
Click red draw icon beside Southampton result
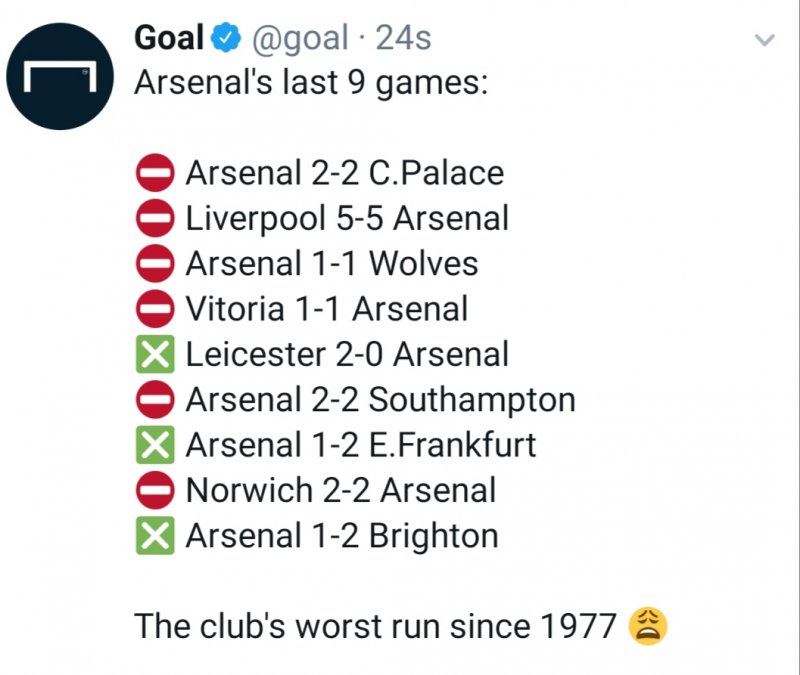coord(155,400)
